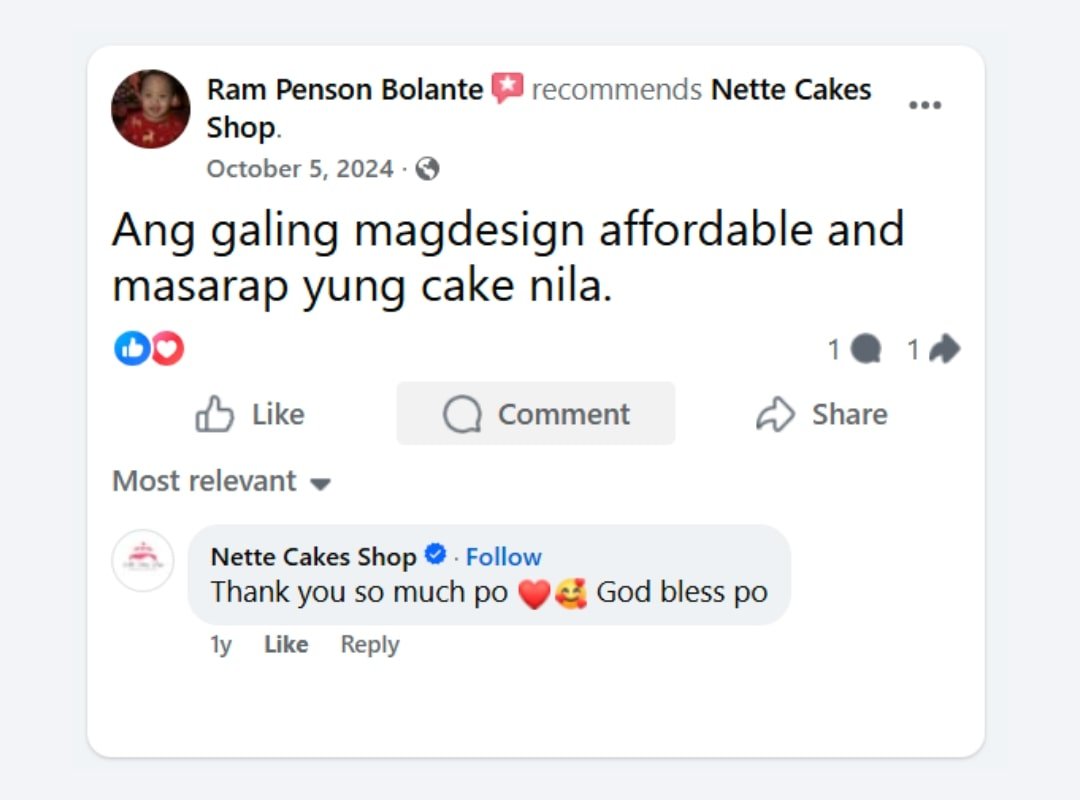Click the Ram Penson Bolante name link
The width and height of the screenshot is (1080, 800).
[345, 90]
